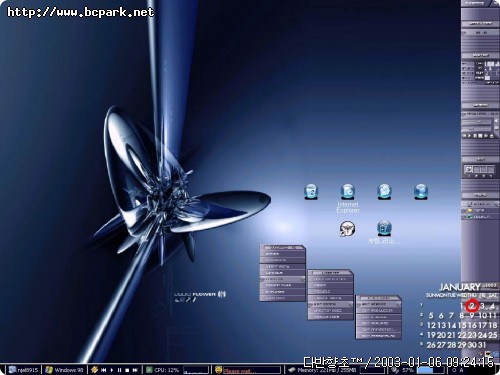Open the recycle bin orb icon

[x=311, y=192]
